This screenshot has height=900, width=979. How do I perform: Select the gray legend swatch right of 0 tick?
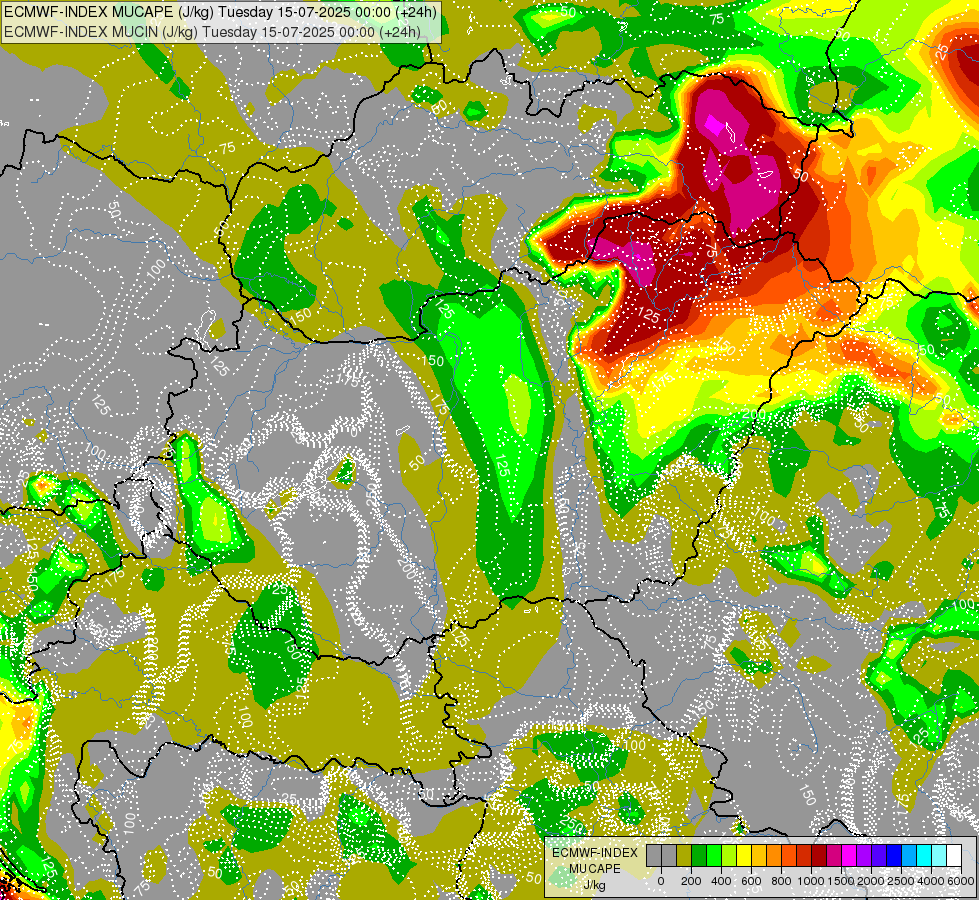click(x=669, y=855)
